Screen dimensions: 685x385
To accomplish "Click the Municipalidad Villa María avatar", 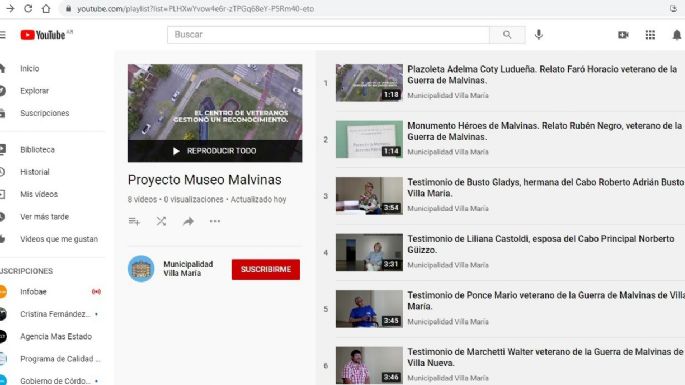I will point(141,269).
